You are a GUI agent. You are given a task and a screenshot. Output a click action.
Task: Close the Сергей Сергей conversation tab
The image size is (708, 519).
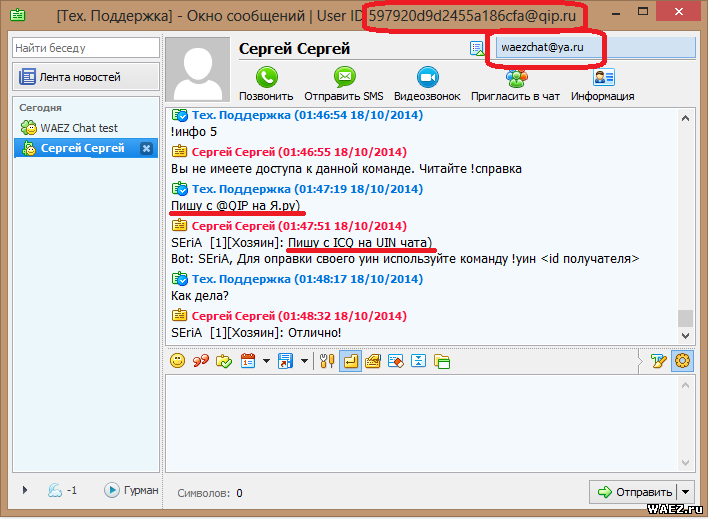(x=146, y=148)
